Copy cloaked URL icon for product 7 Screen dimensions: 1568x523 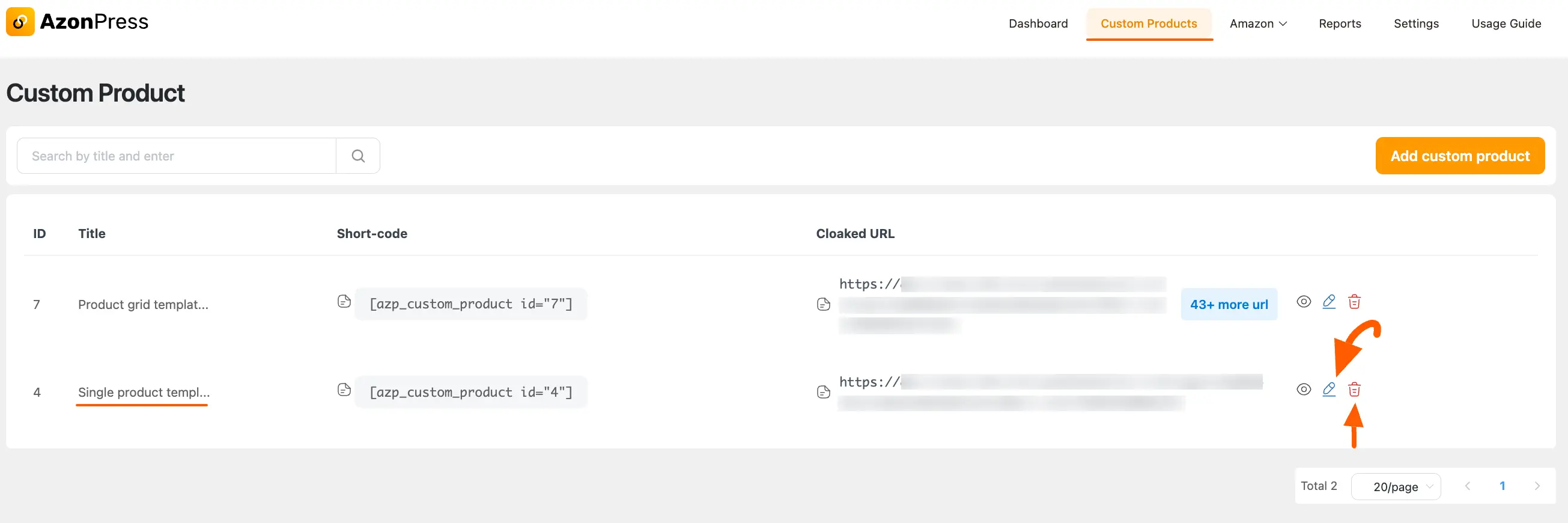point(824,305)
